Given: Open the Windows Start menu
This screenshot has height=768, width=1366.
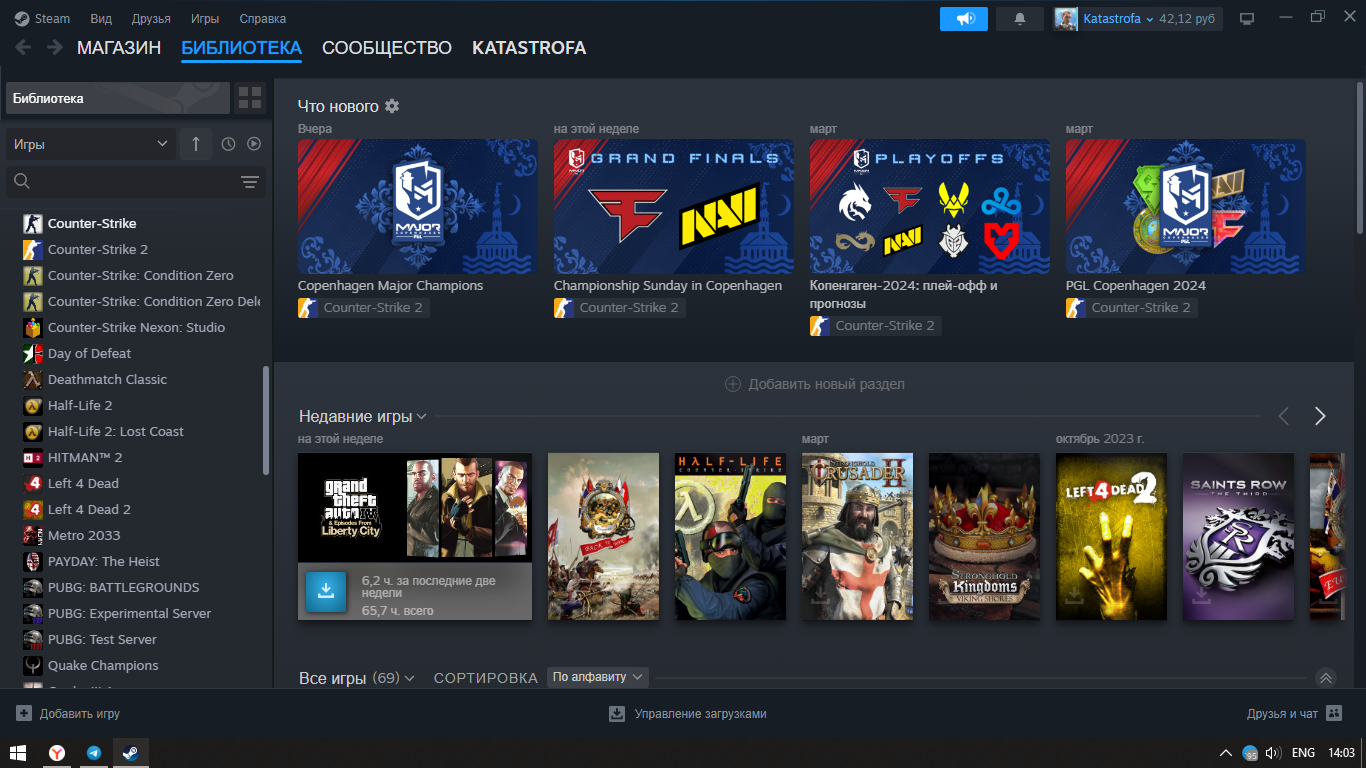Looking at the screenshot, I should tap(18, 753).
